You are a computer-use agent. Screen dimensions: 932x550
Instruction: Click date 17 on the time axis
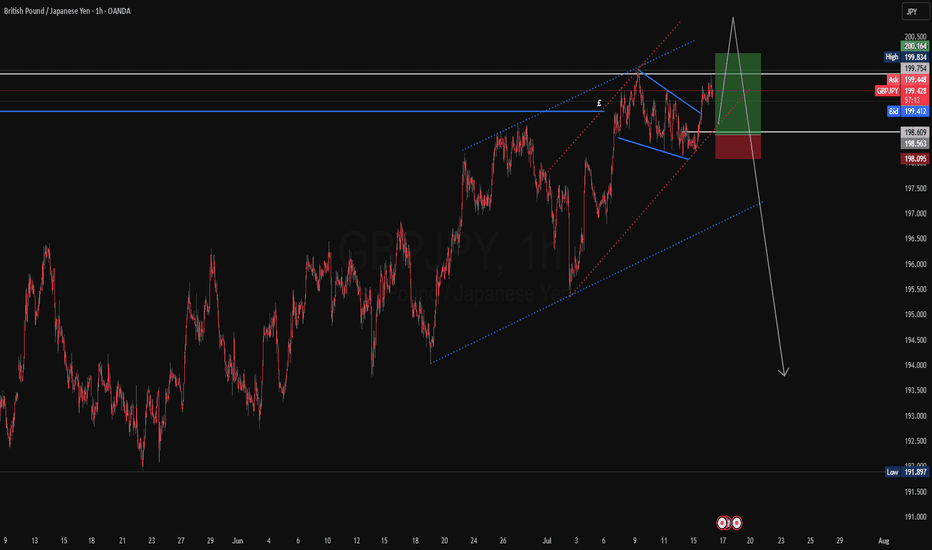click(723, 540)
